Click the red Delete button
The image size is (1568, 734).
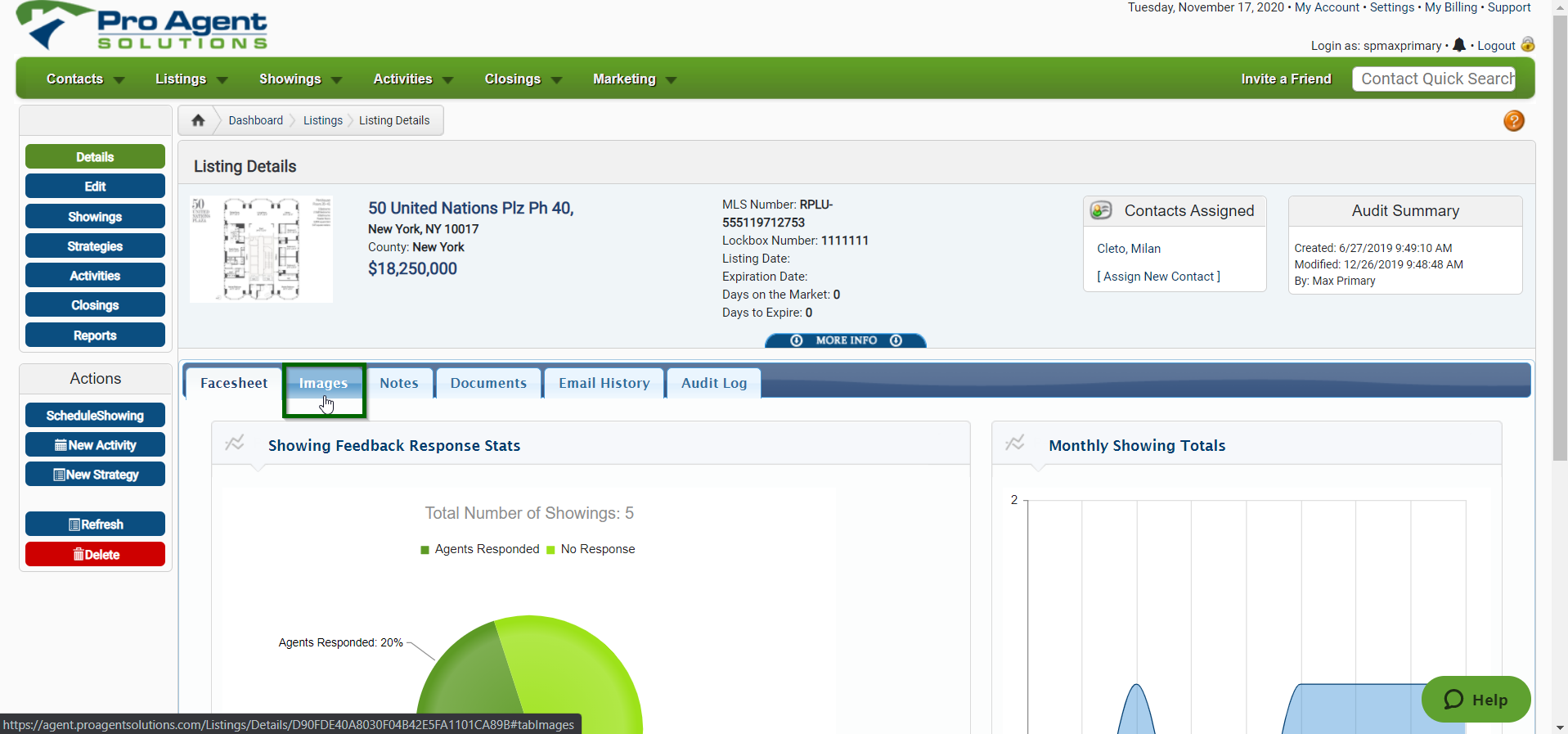(95, 554)
